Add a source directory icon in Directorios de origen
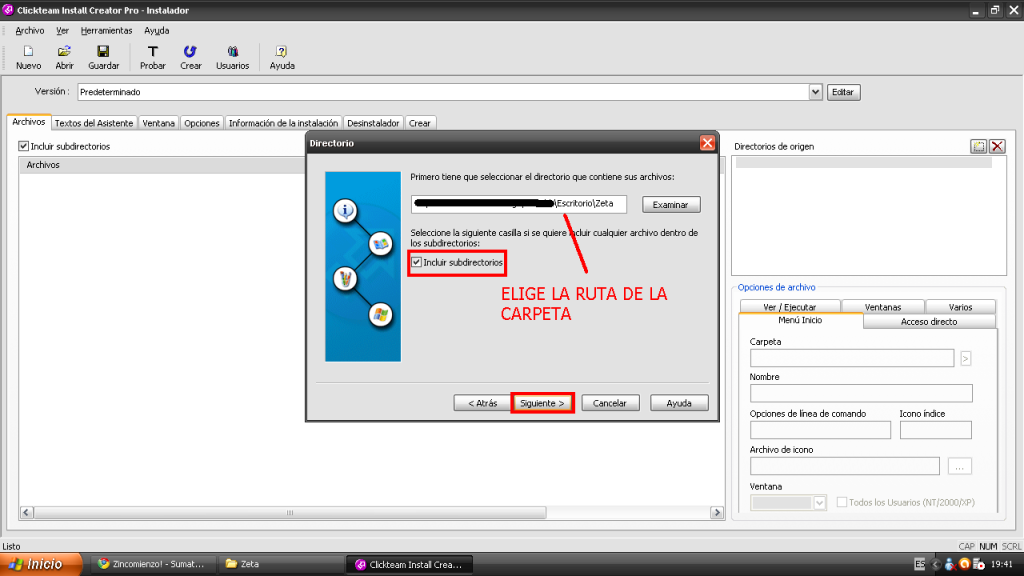Image resolution: width=1024 pixels, height=576 pixels. (x=978, y=146)
